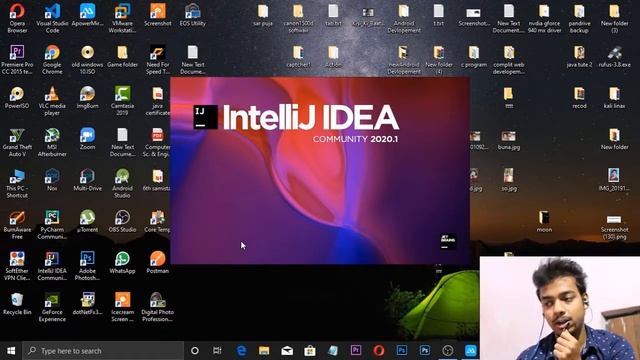Image resolution: width=640 pixels, height=360 pixels.
Task: Open EOS Utility desktop shortcut
Action: tap(193, 15)
